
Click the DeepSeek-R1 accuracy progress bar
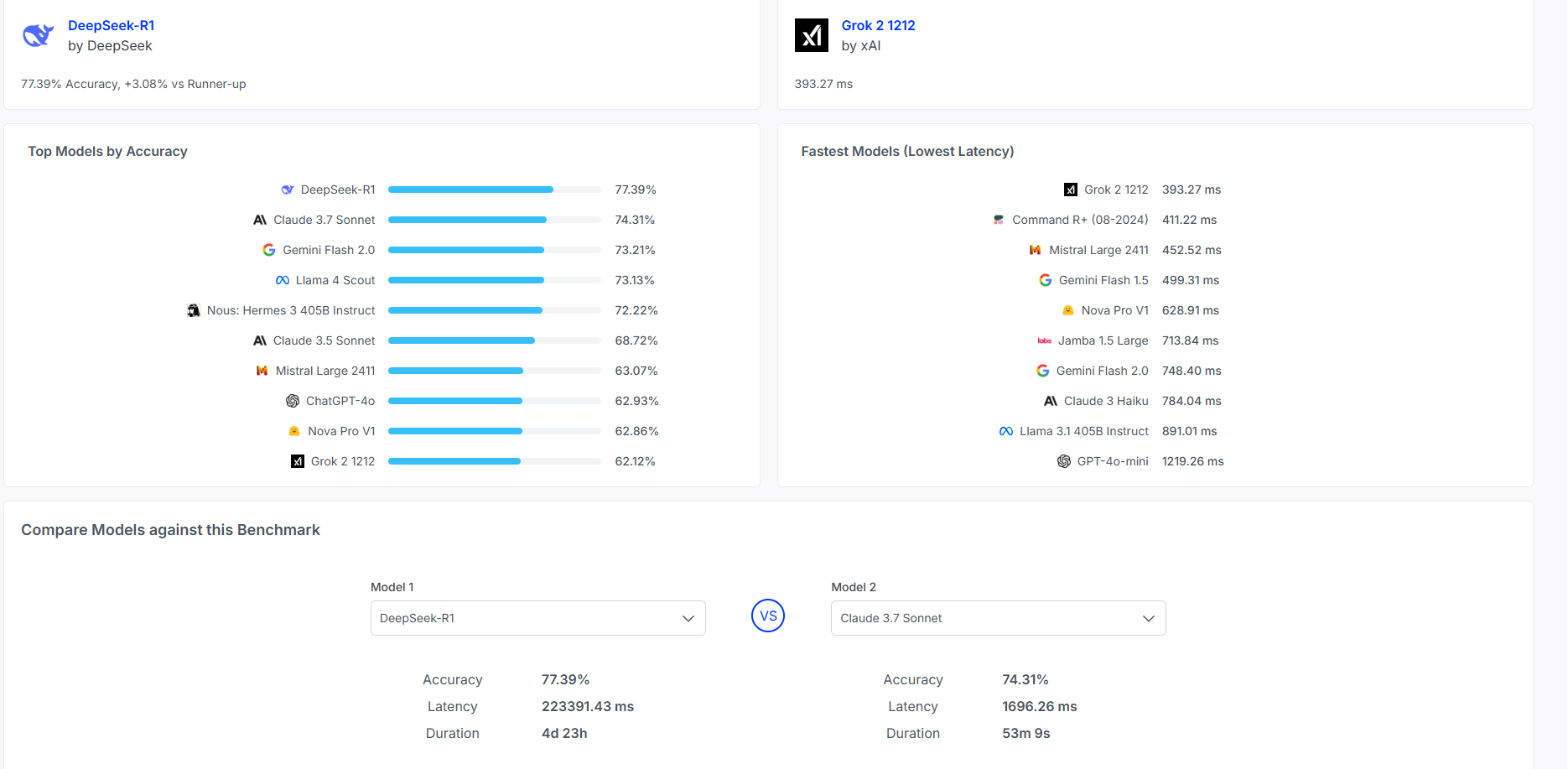click(x=495, y=190)
